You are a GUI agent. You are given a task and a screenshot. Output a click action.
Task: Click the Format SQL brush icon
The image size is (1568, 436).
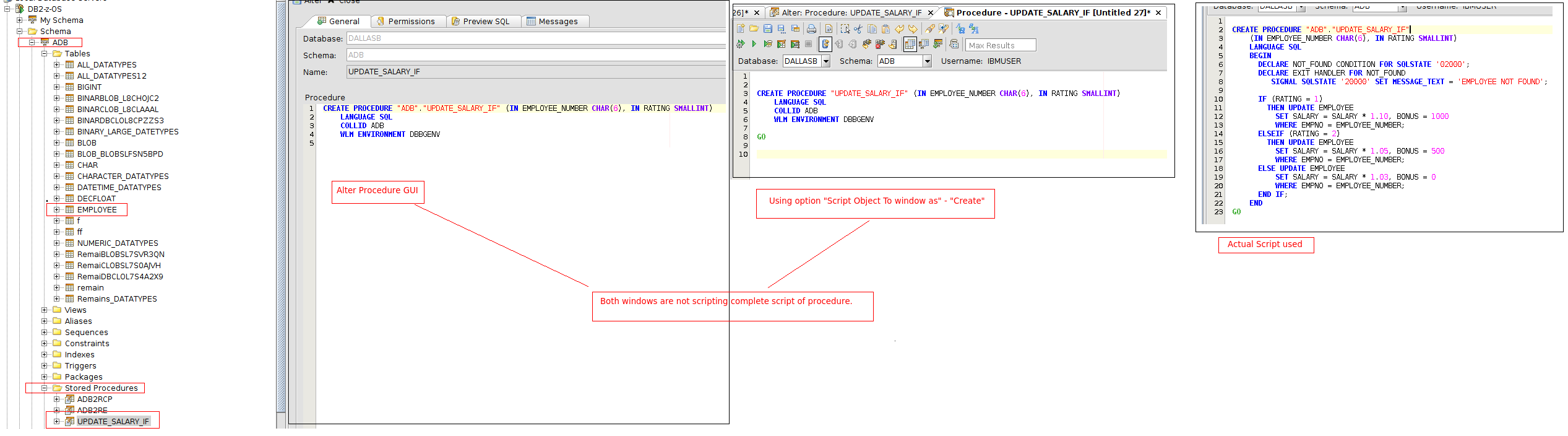930,28
